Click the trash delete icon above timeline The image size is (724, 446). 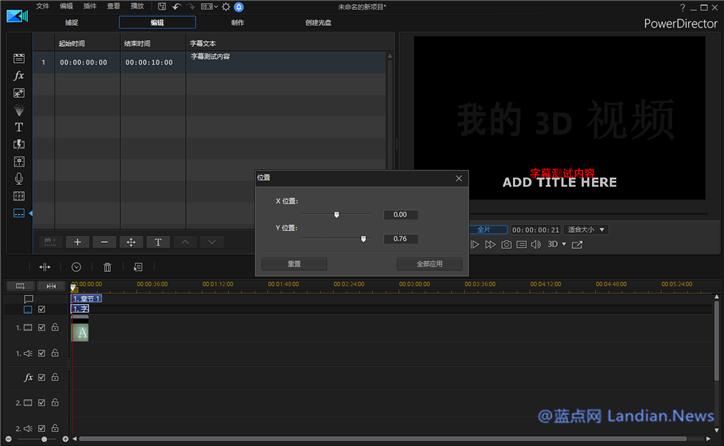coord(108,267)
